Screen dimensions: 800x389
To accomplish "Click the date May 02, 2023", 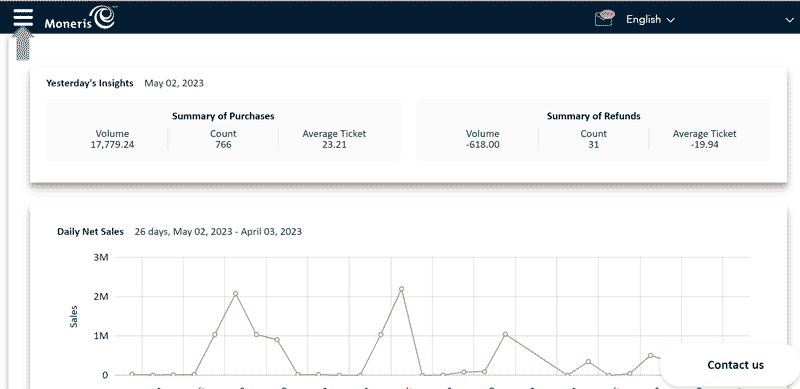I will [x=174, y=83].
